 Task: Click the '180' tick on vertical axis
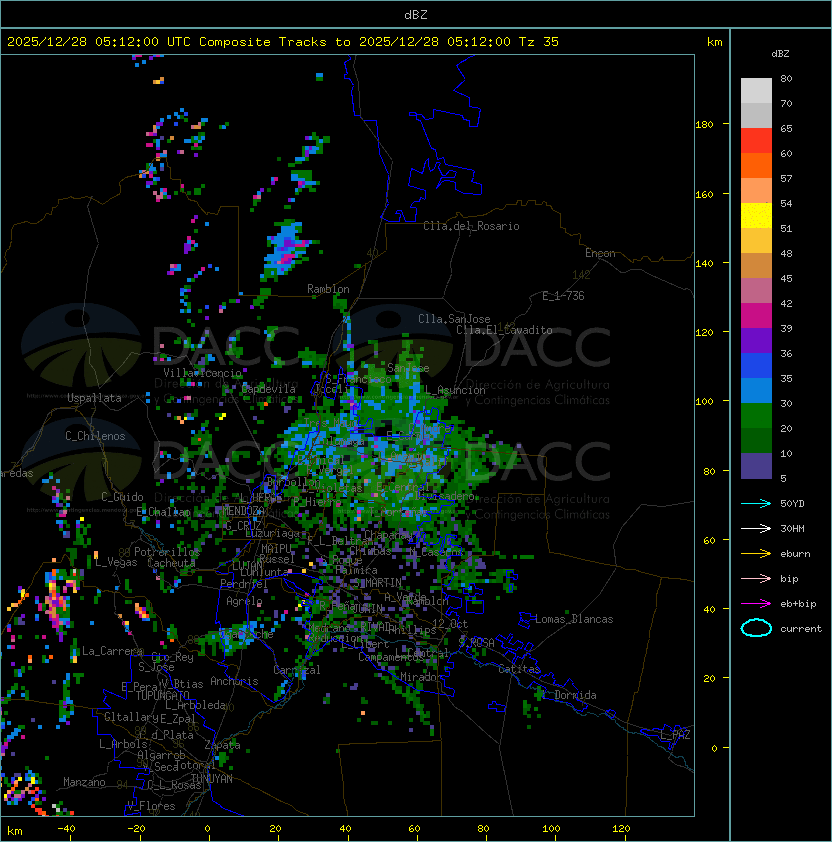[x=704, y=125]
